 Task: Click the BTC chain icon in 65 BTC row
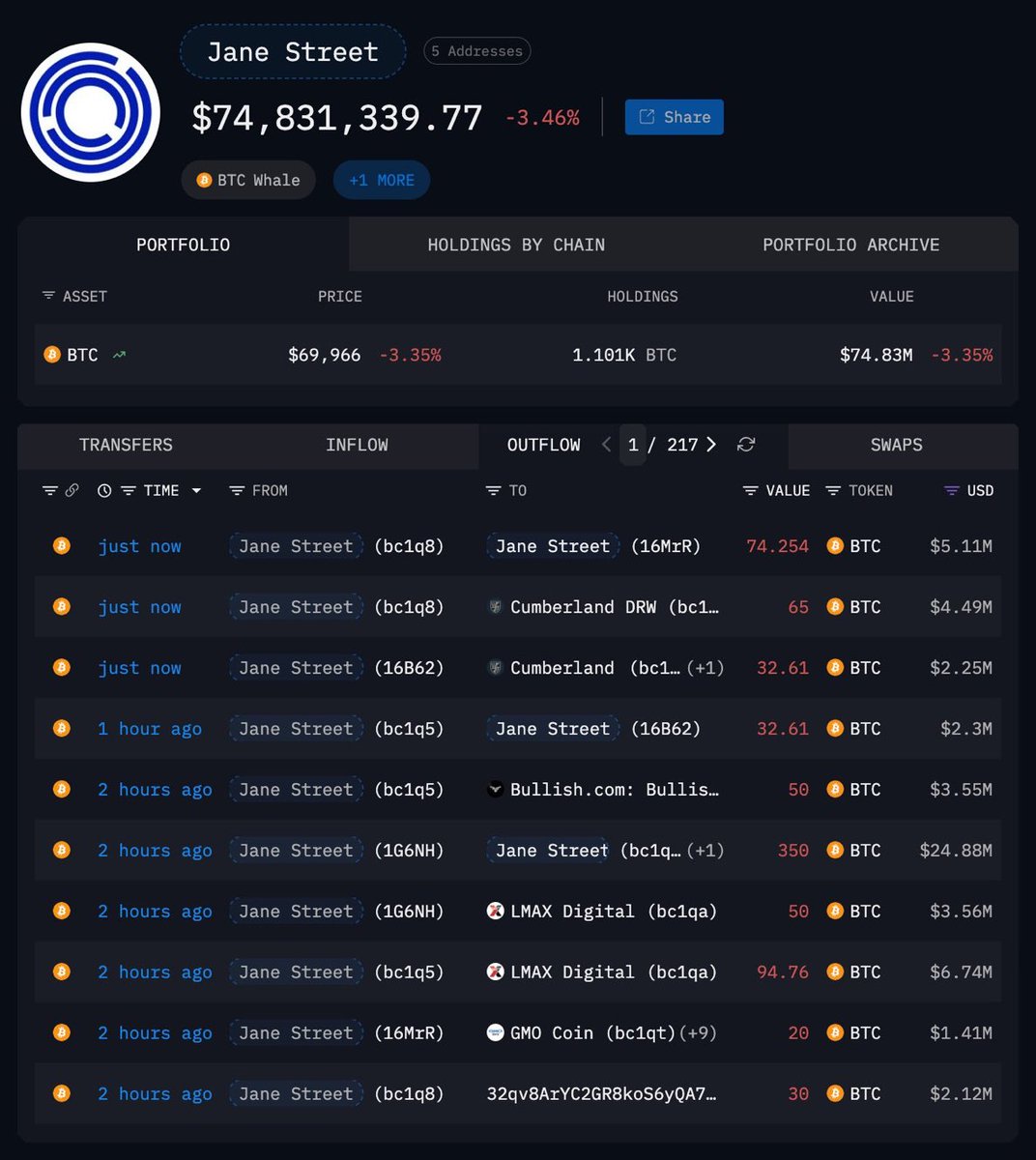click(62, 607)
